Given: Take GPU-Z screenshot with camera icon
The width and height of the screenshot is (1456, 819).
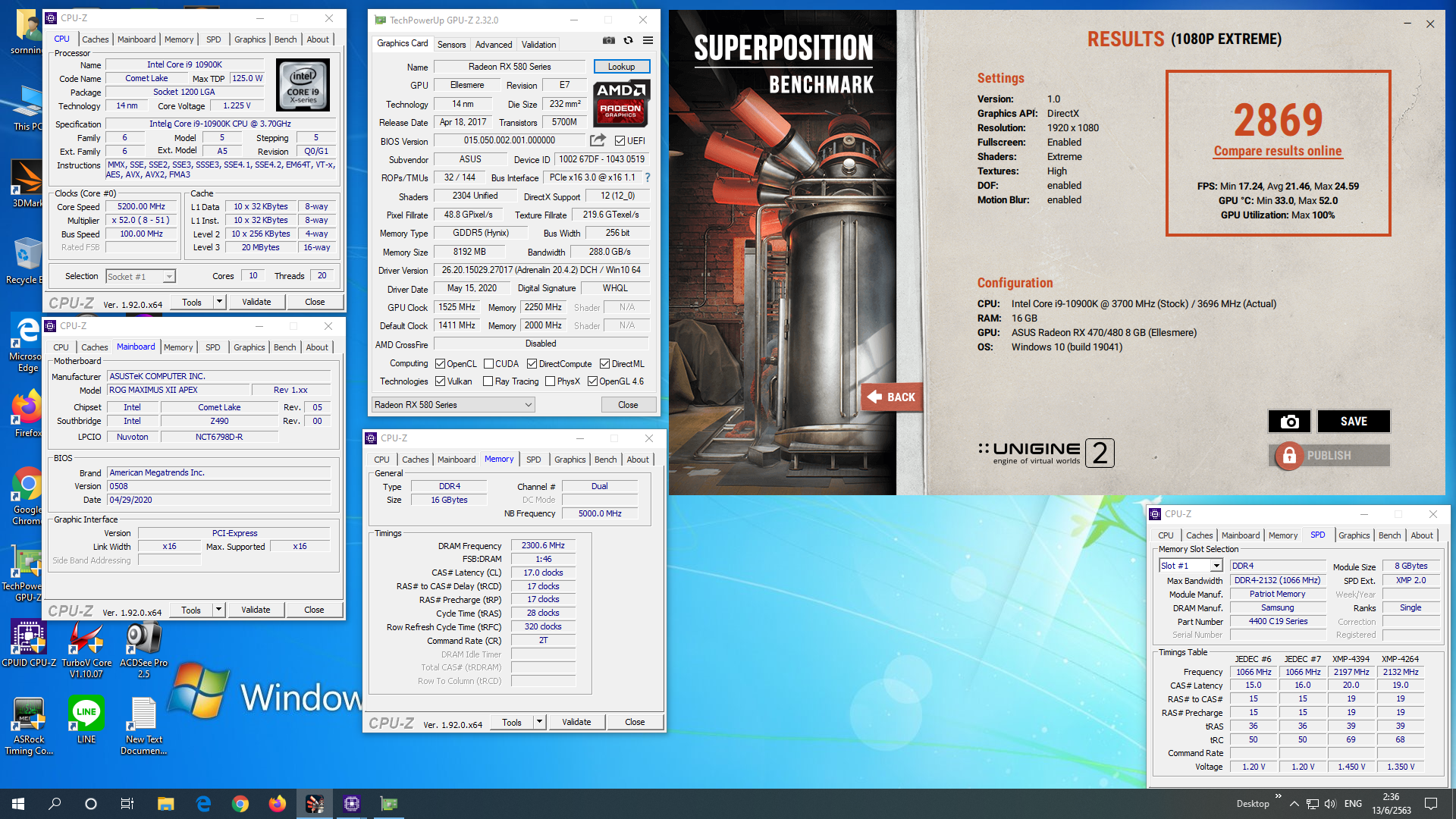Looking at the screenshot, I should pos(608,40).
